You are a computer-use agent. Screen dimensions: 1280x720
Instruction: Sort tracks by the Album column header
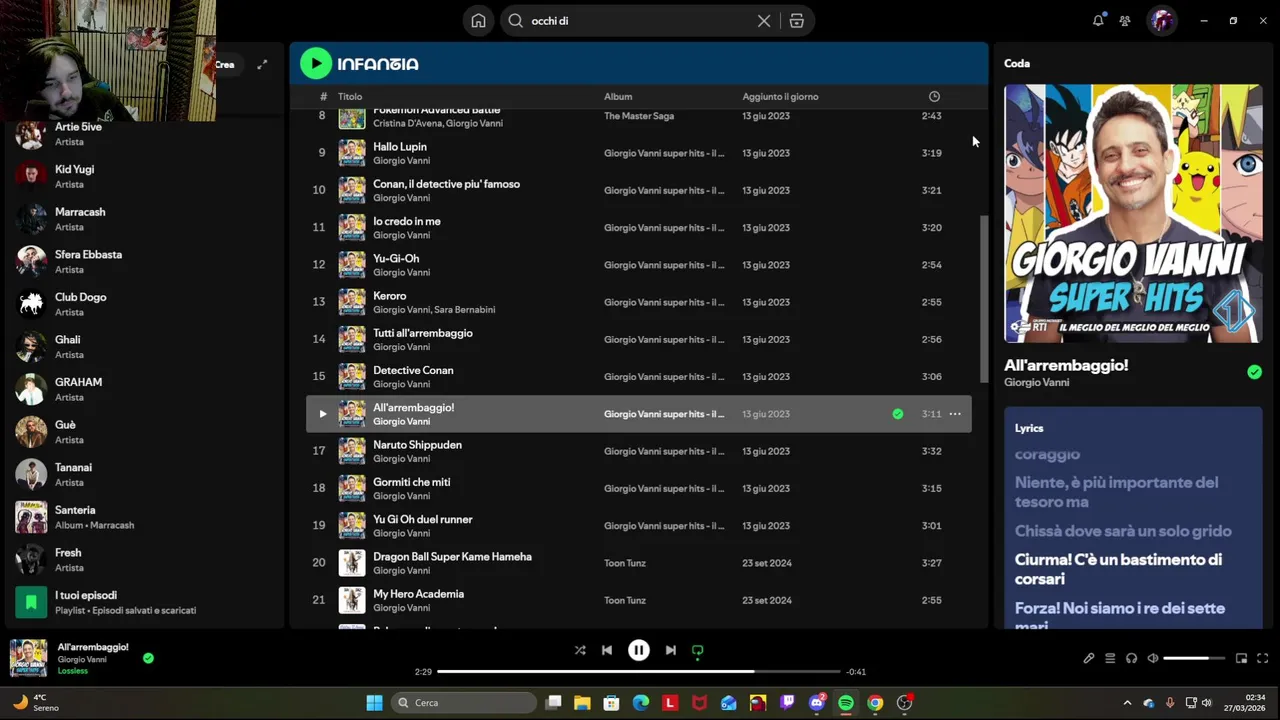(618, 97)
